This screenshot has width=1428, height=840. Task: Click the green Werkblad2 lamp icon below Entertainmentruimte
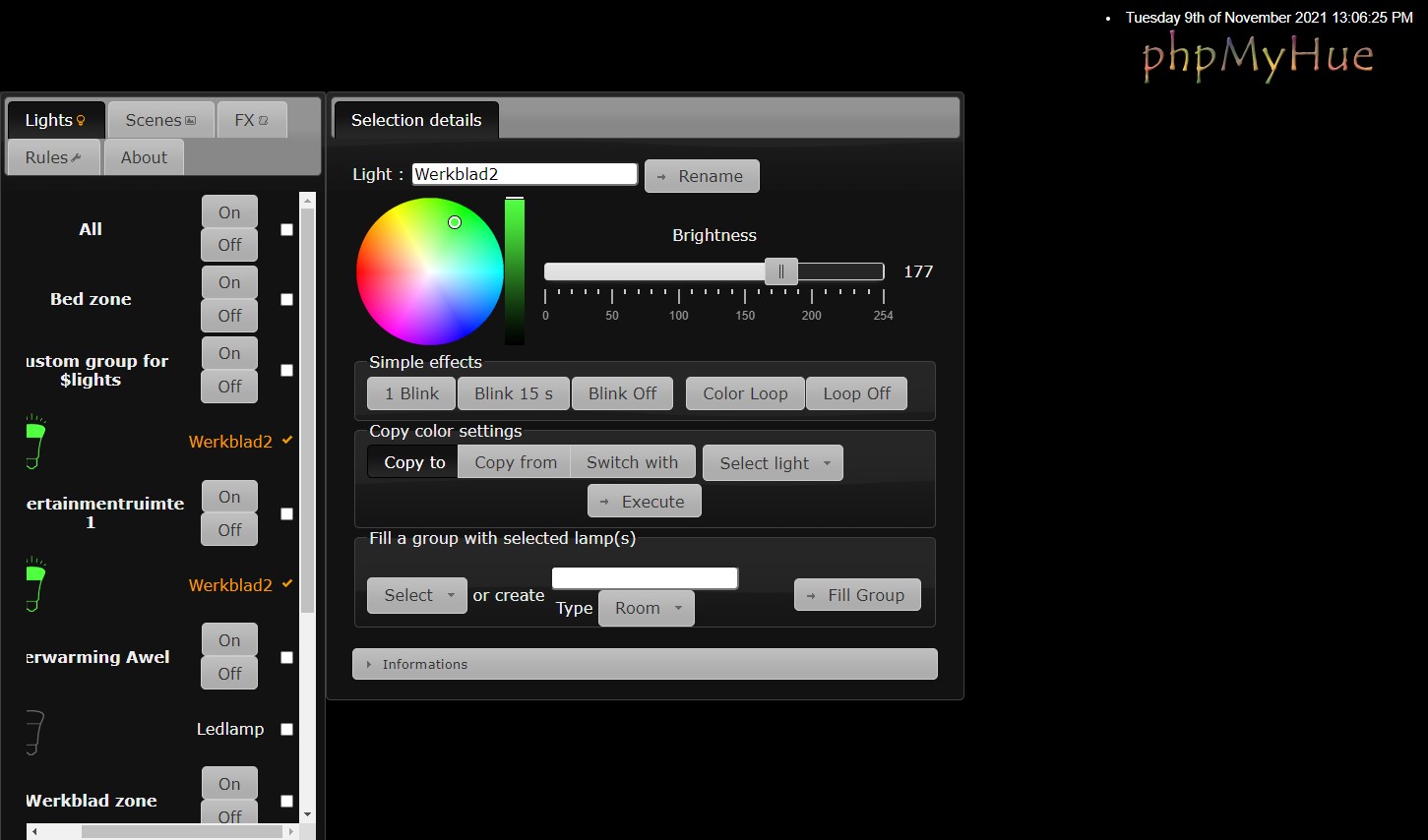point(35,585)
